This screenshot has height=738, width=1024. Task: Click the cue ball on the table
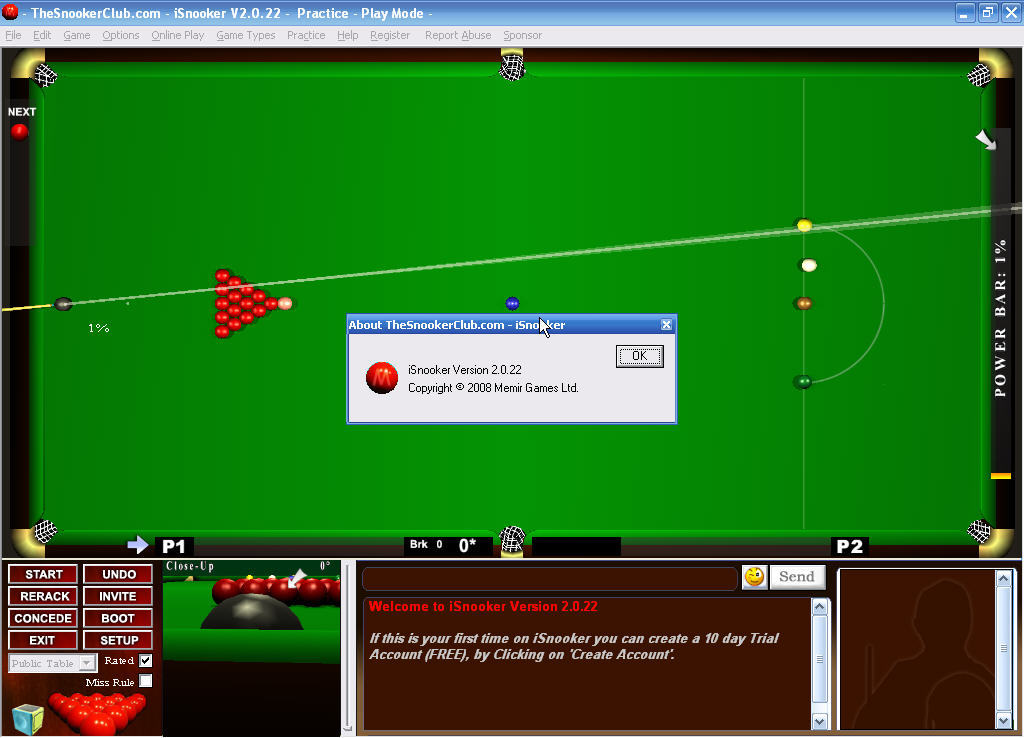809,265
